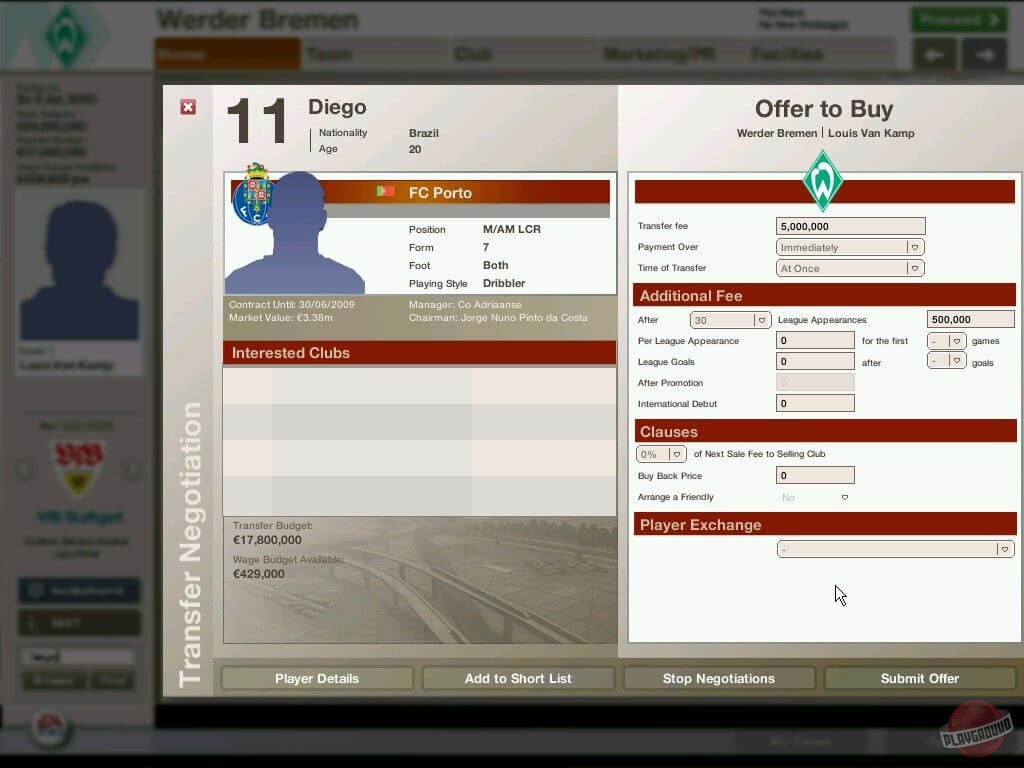Click the Transfer fee input field
The height and width of the screenshot is (768, 1024).
coord(850,226)
